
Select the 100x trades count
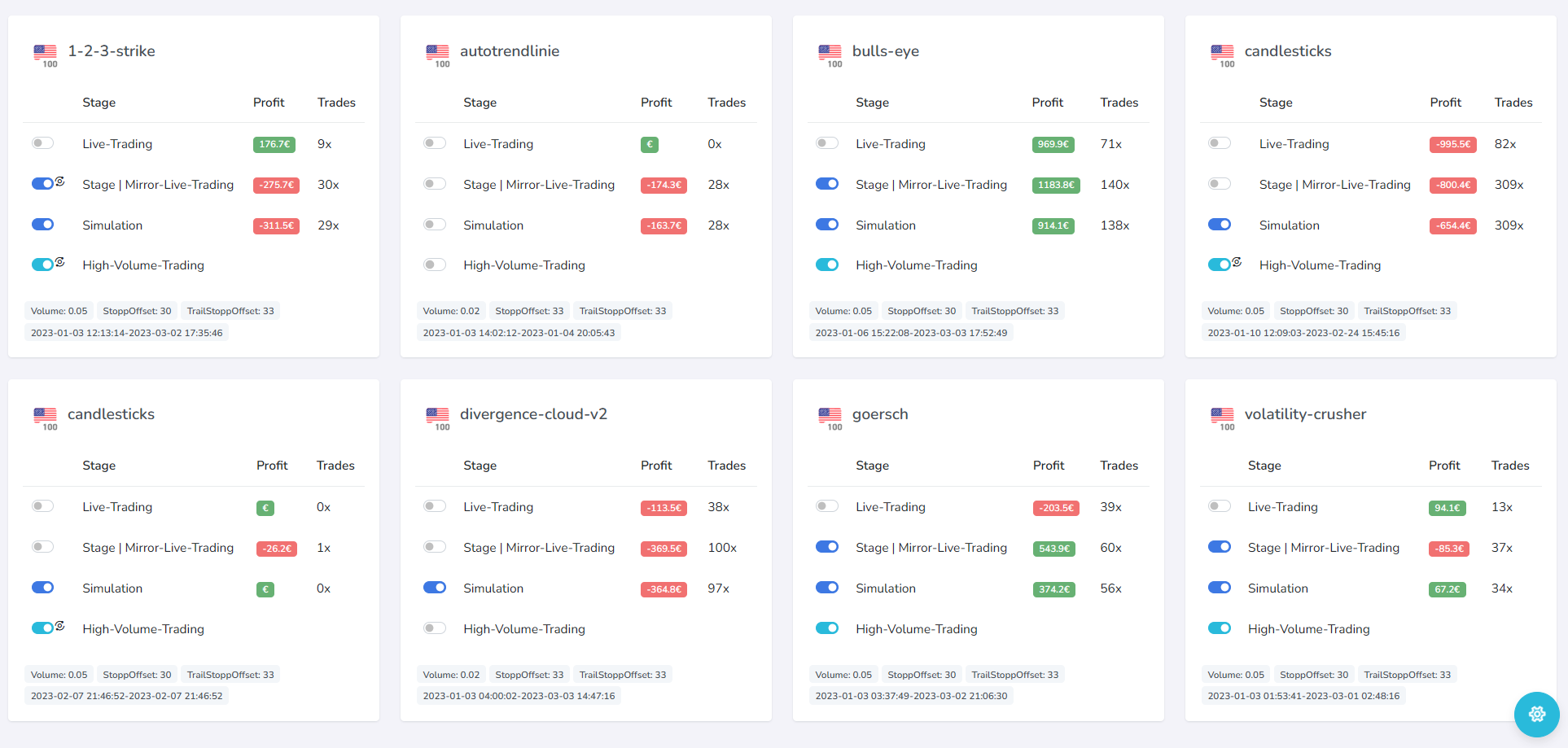[x=722, y=548]
